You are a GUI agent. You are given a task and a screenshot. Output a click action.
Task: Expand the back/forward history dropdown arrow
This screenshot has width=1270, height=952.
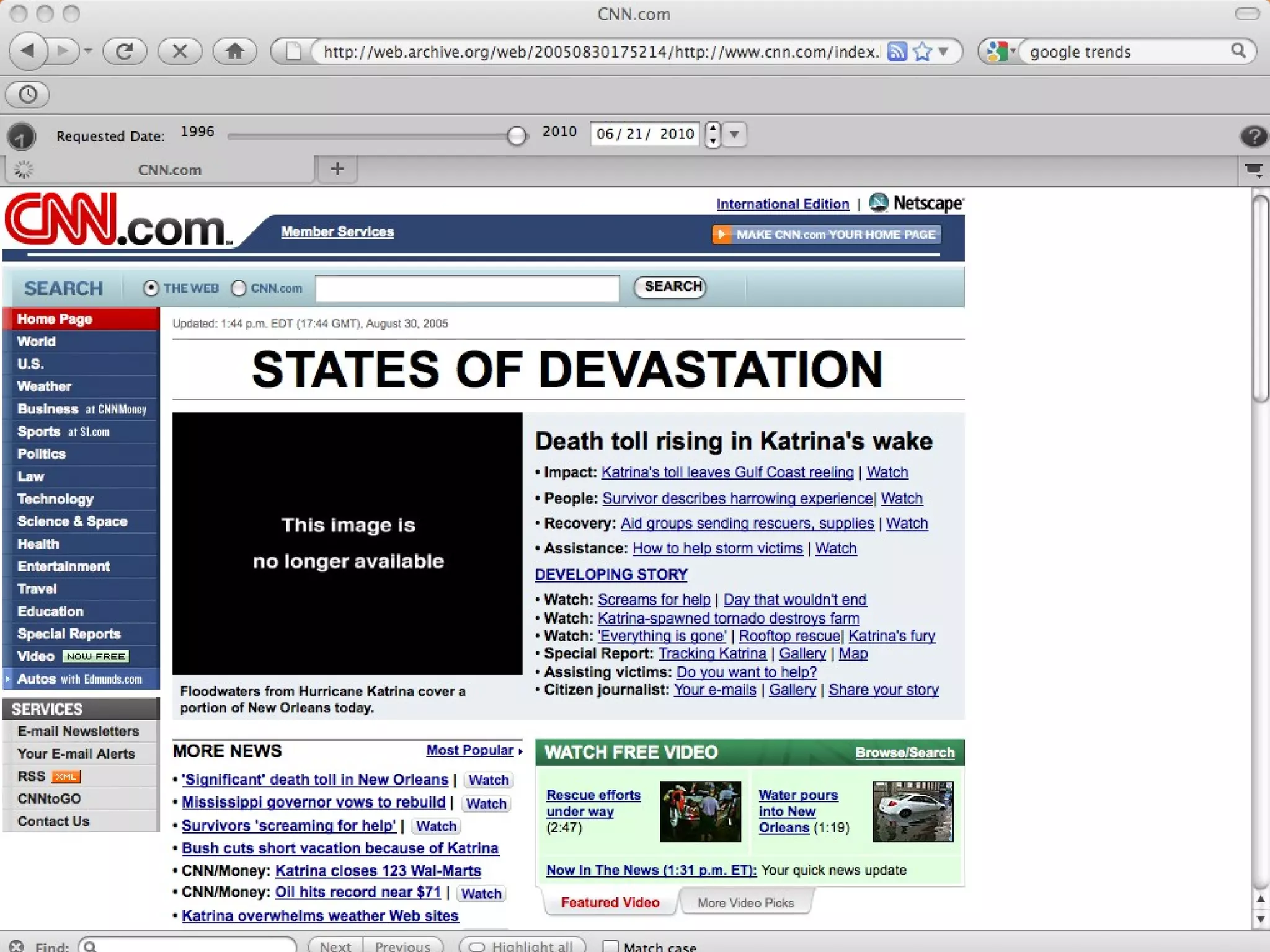(88, 51)
